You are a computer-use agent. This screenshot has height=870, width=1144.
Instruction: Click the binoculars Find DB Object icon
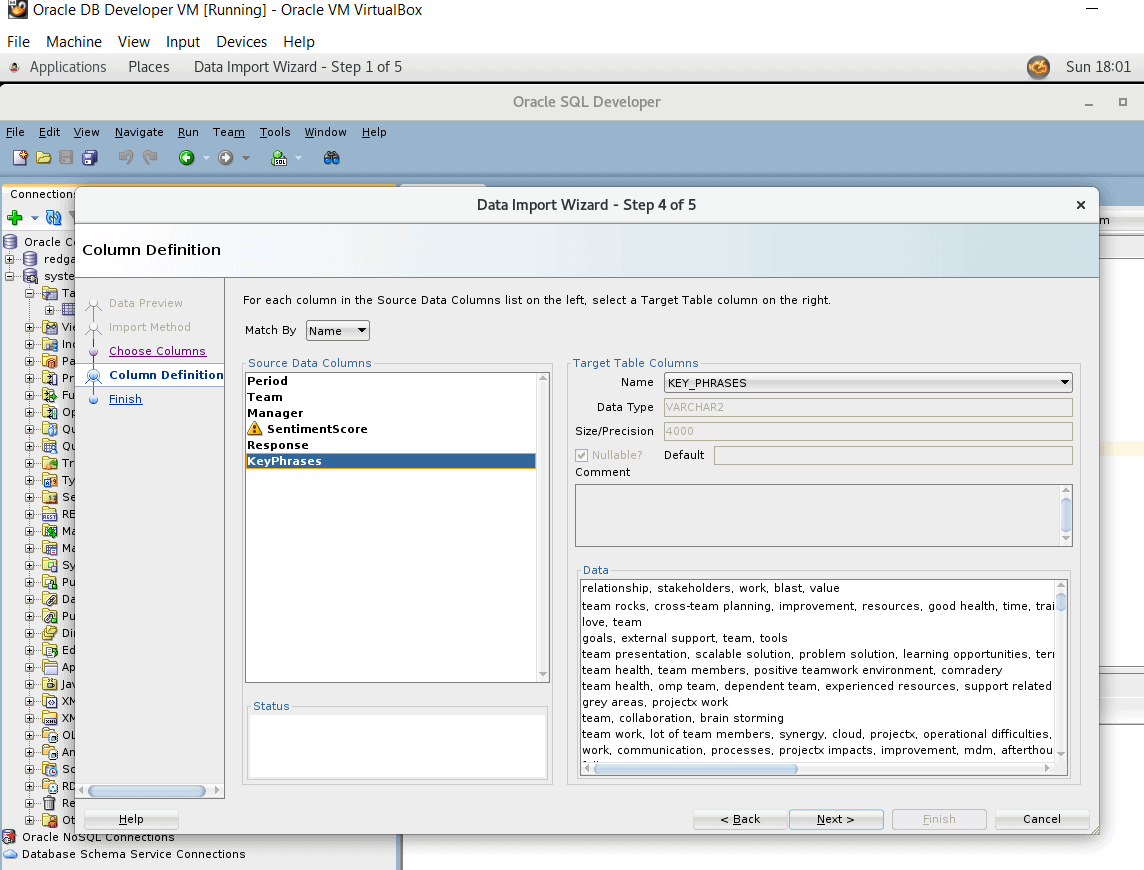coord(331,158)
